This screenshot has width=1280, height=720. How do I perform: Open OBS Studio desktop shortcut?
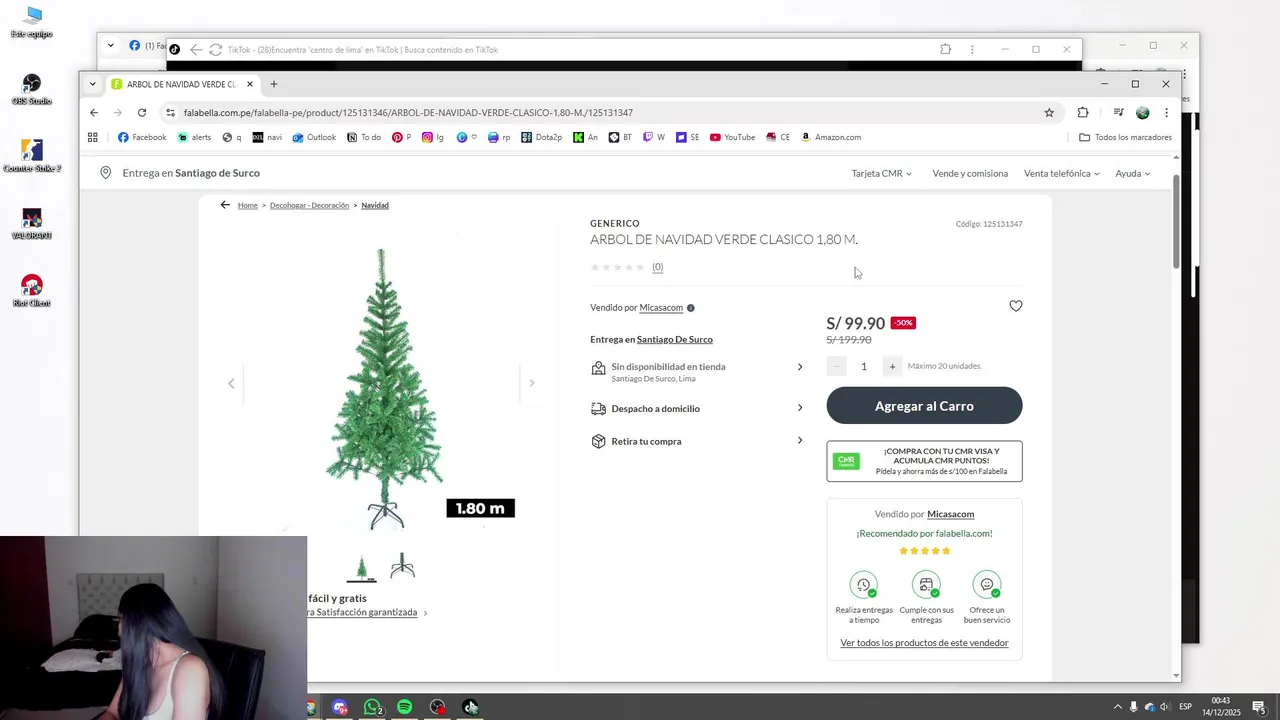click(x=32, y=88)
